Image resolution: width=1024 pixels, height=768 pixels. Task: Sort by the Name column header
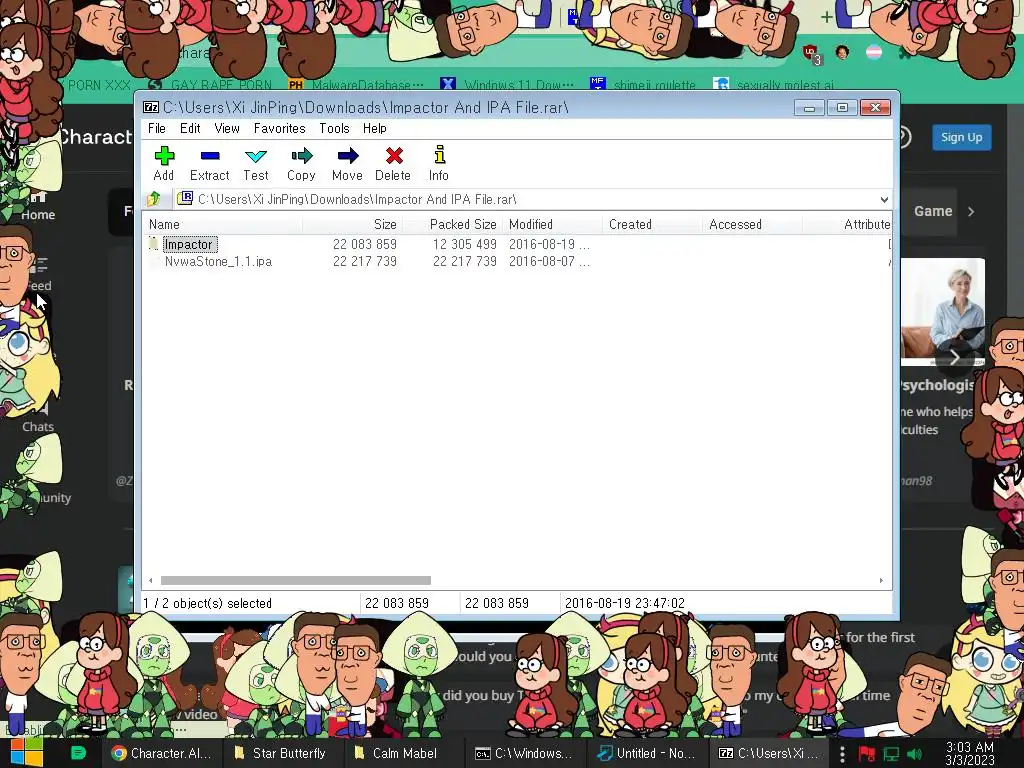pyautogui.click(x=222, y=225)
